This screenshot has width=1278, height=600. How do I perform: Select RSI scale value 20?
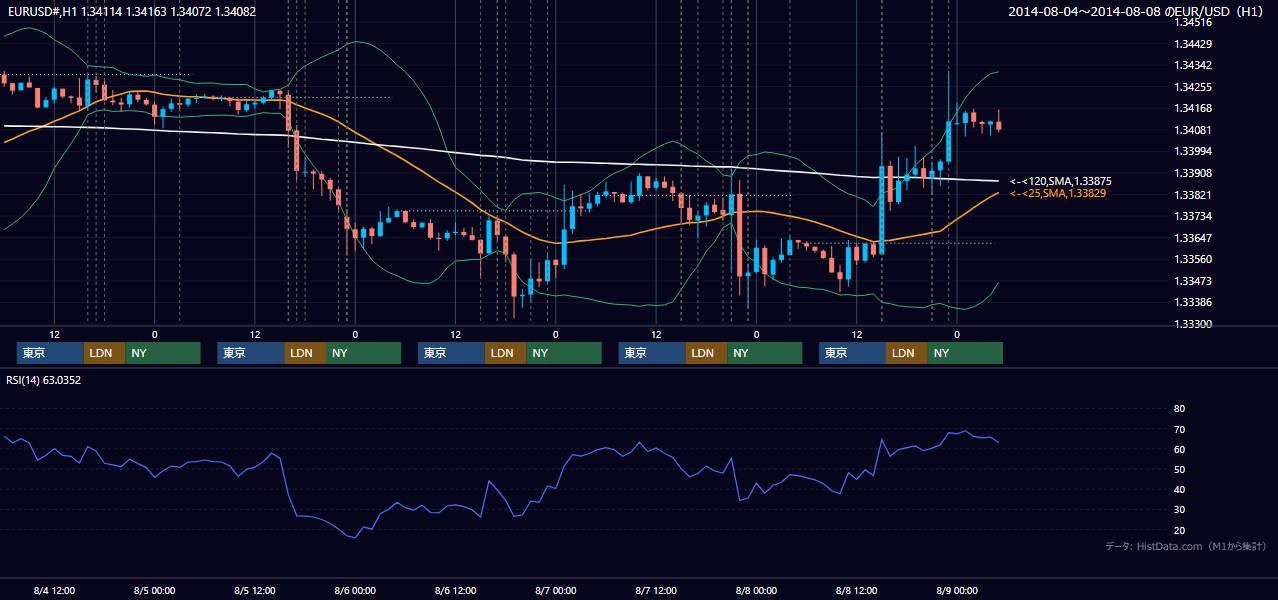(1179, 530)
